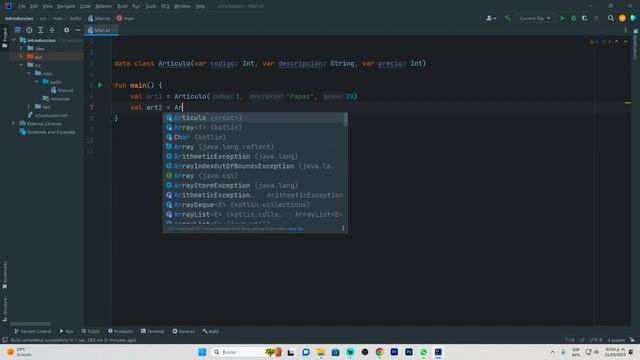Screen dimensions: 640x360
Task: Open WhatsApp from taskbar
Action: (x=424, y=352)
